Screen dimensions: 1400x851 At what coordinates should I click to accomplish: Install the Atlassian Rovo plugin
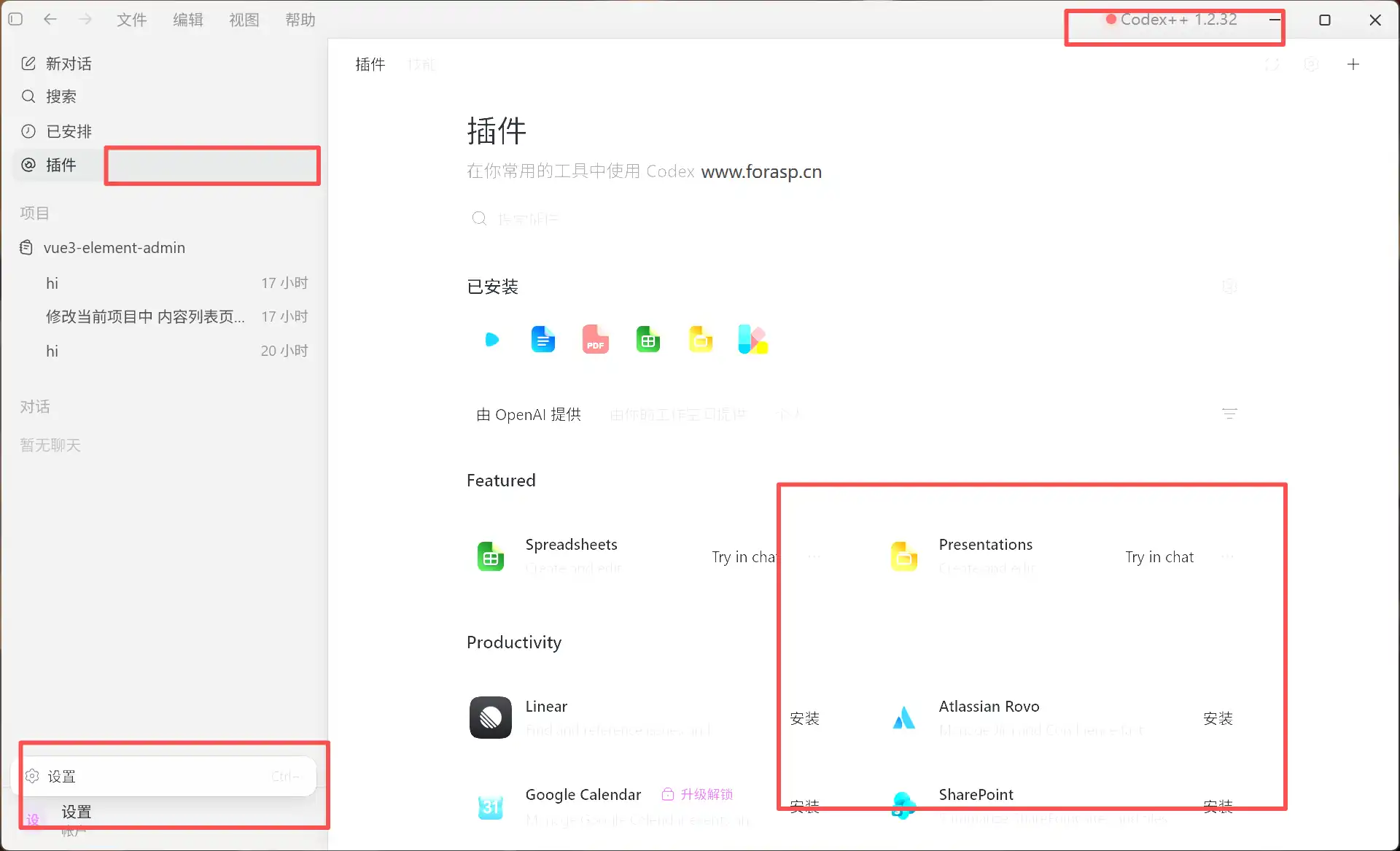coord(1218,718)
